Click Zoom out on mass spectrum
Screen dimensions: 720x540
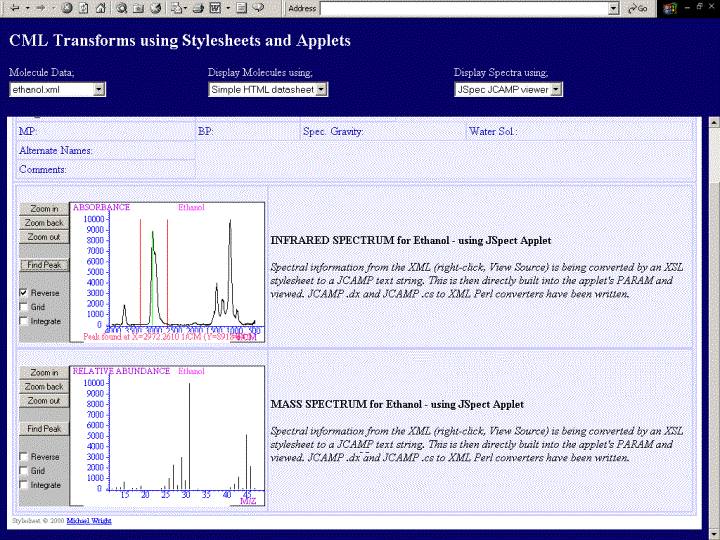[x=44, y=401]
